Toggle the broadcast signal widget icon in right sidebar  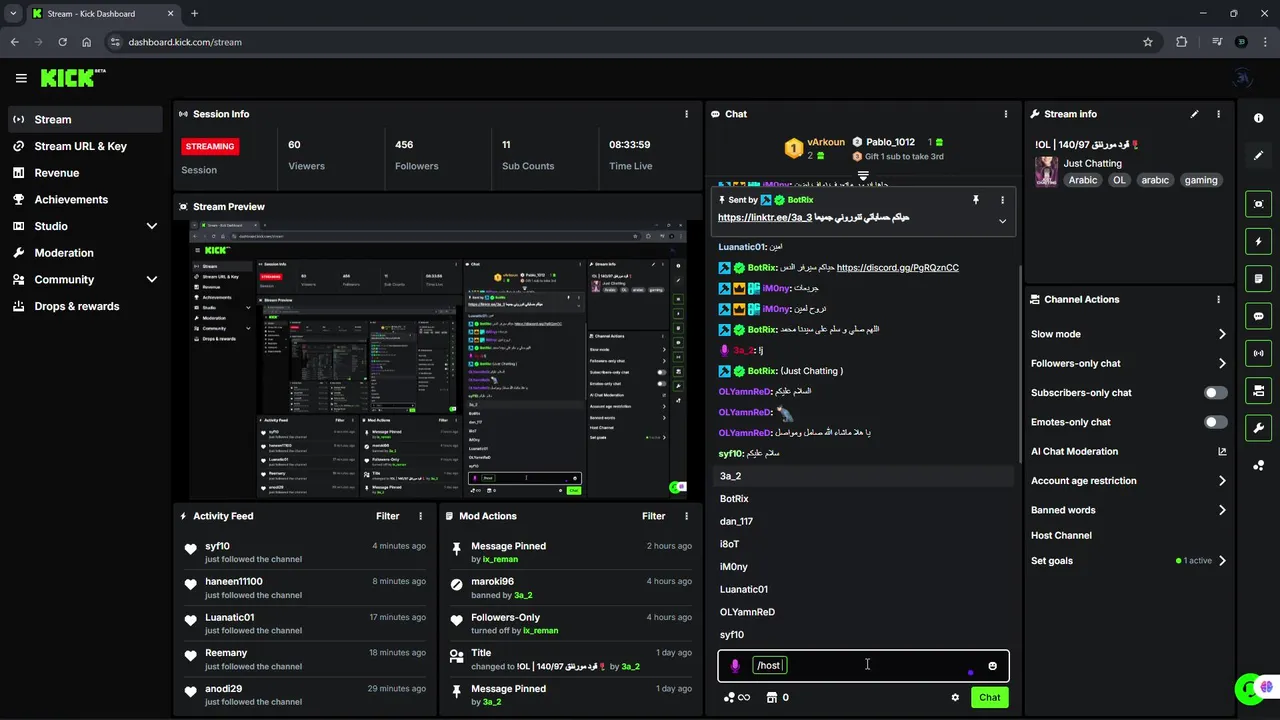pos(1259,353)
